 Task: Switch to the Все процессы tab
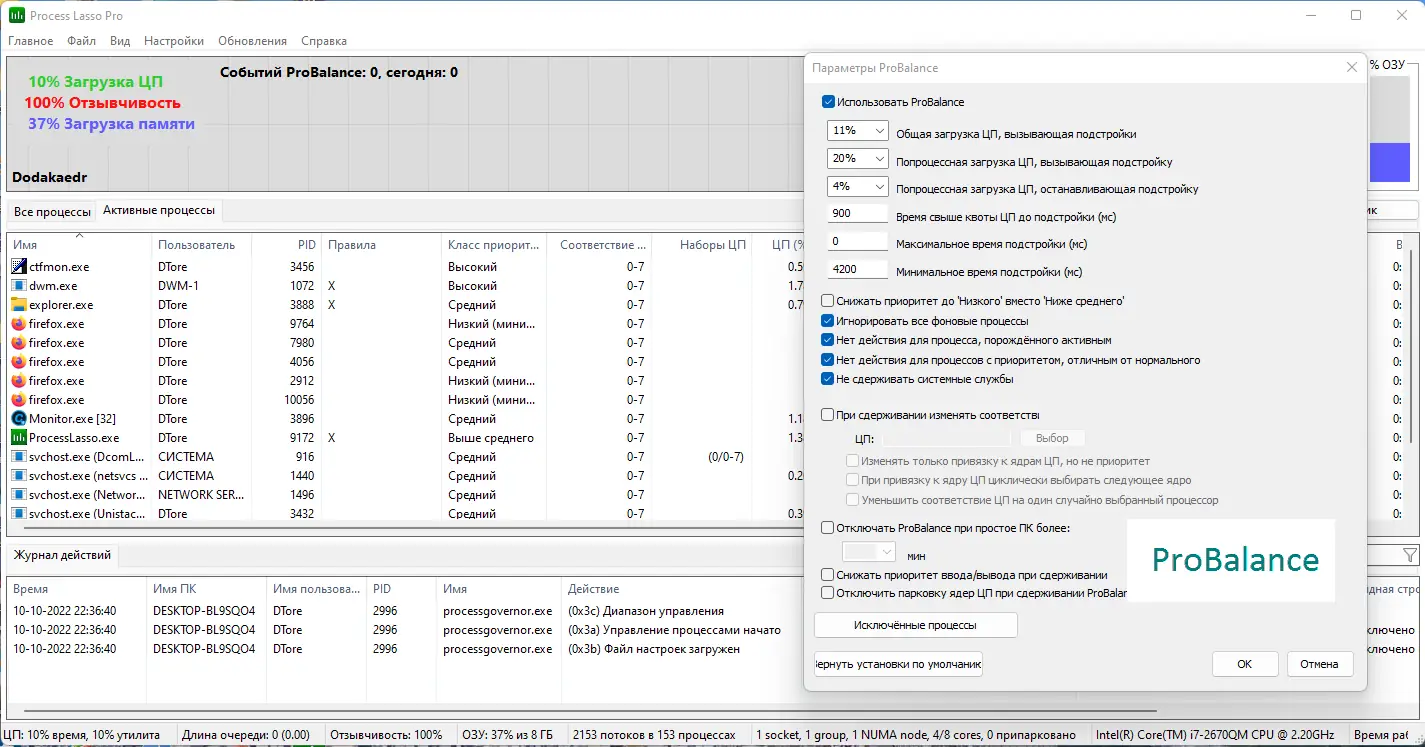point(52,212)
